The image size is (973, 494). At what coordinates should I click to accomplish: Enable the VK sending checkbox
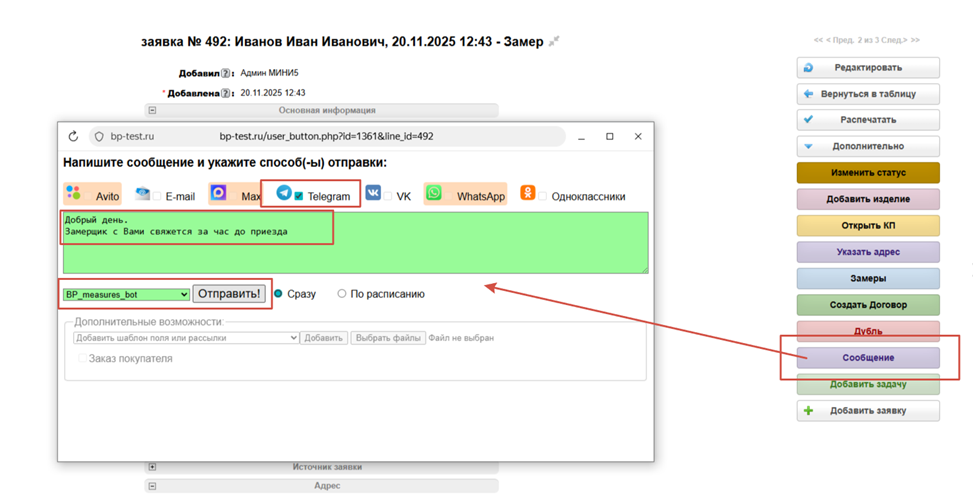(x=388, y=196)
